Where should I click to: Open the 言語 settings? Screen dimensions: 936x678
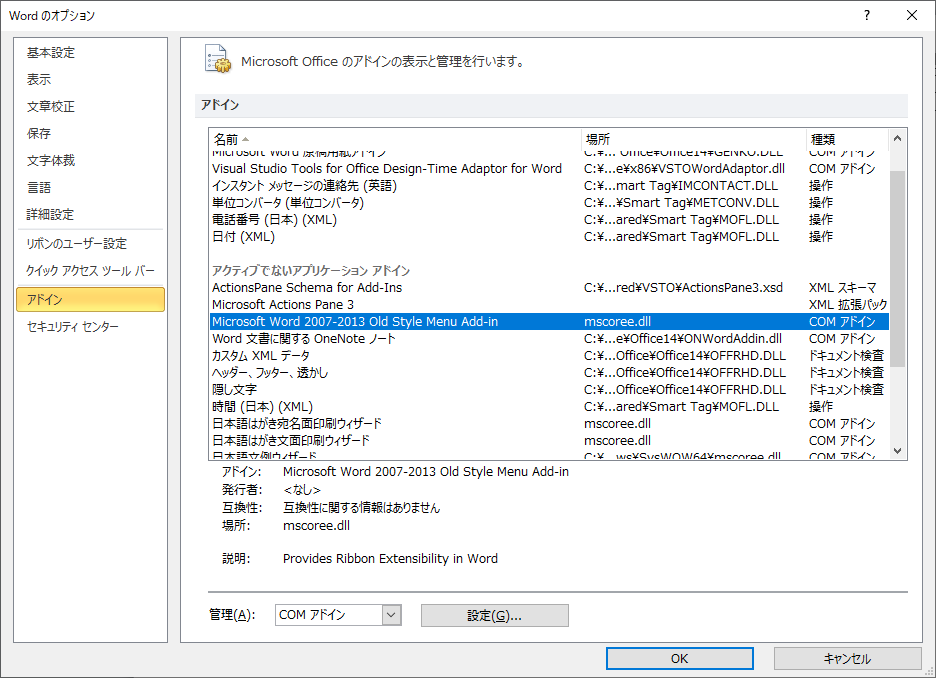click(90, 187)
